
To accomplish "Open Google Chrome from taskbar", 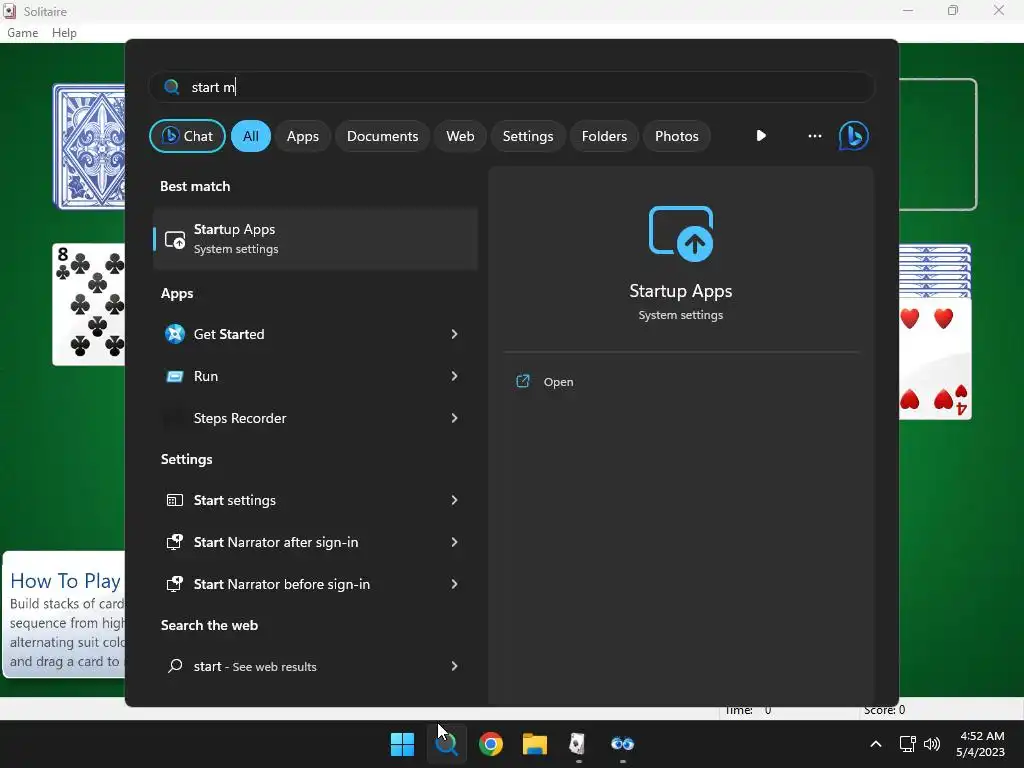I will [x=490, y=744].
